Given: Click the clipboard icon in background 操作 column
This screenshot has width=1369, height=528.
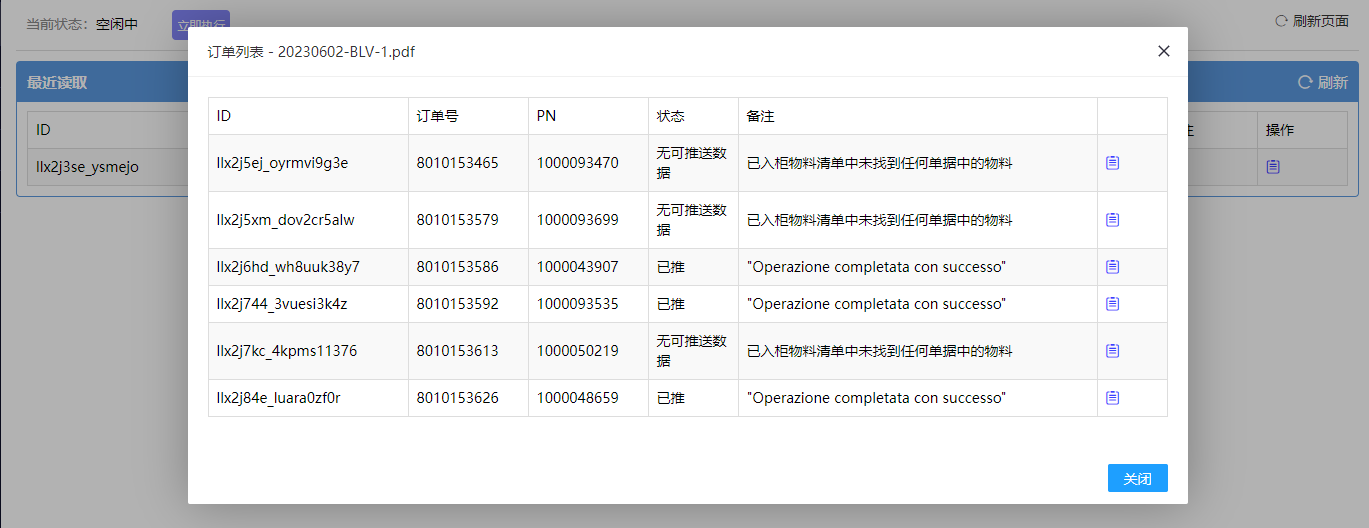Looking at the screenshot, I should pyautogui.click(x=1273, y=167).
